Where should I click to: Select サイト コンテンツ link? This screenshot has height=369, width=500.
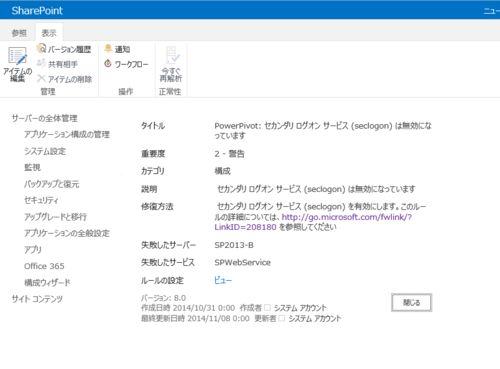click(37, 299)
